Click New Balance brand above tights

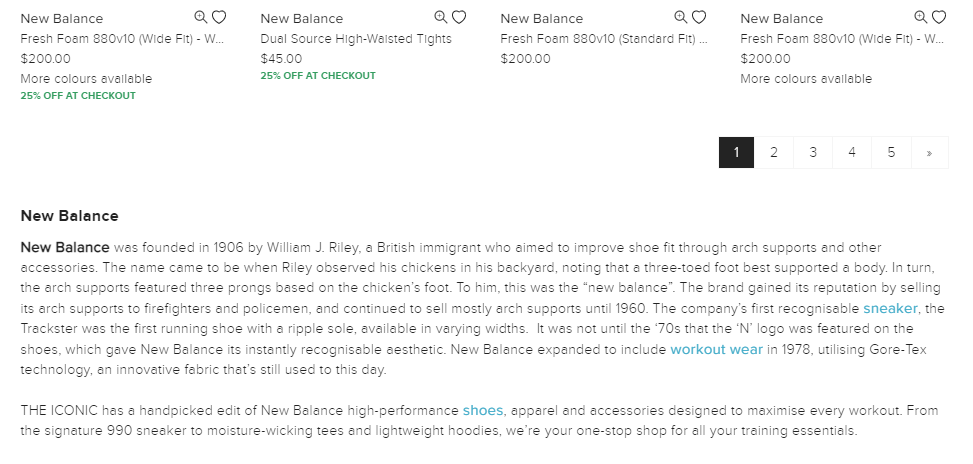click(x=302, y=19)
